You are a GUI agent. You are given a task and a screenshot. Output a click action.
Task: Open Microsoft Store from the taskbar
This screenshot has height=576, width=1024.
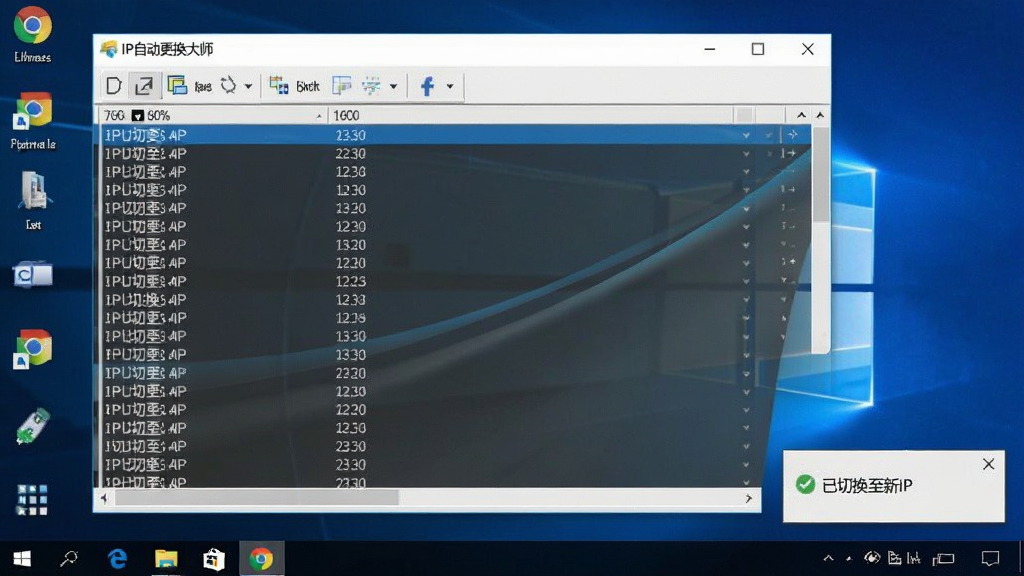tap(214, 559)
